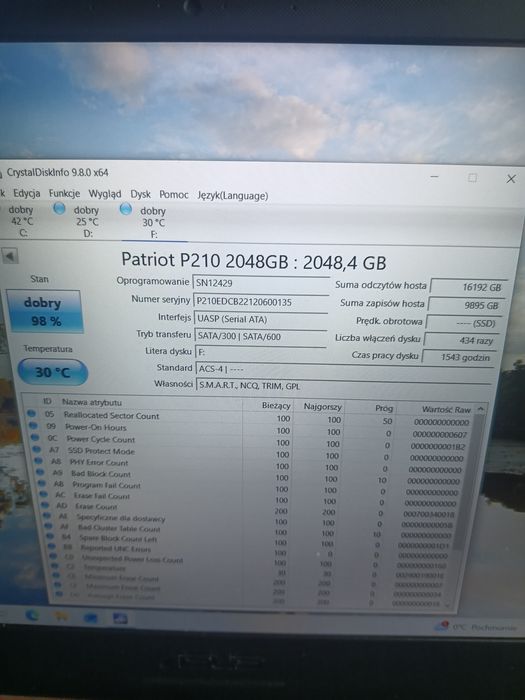Click host writes value 9895 GB
Screen dimensions: 525x700
[x=465, y=305]
